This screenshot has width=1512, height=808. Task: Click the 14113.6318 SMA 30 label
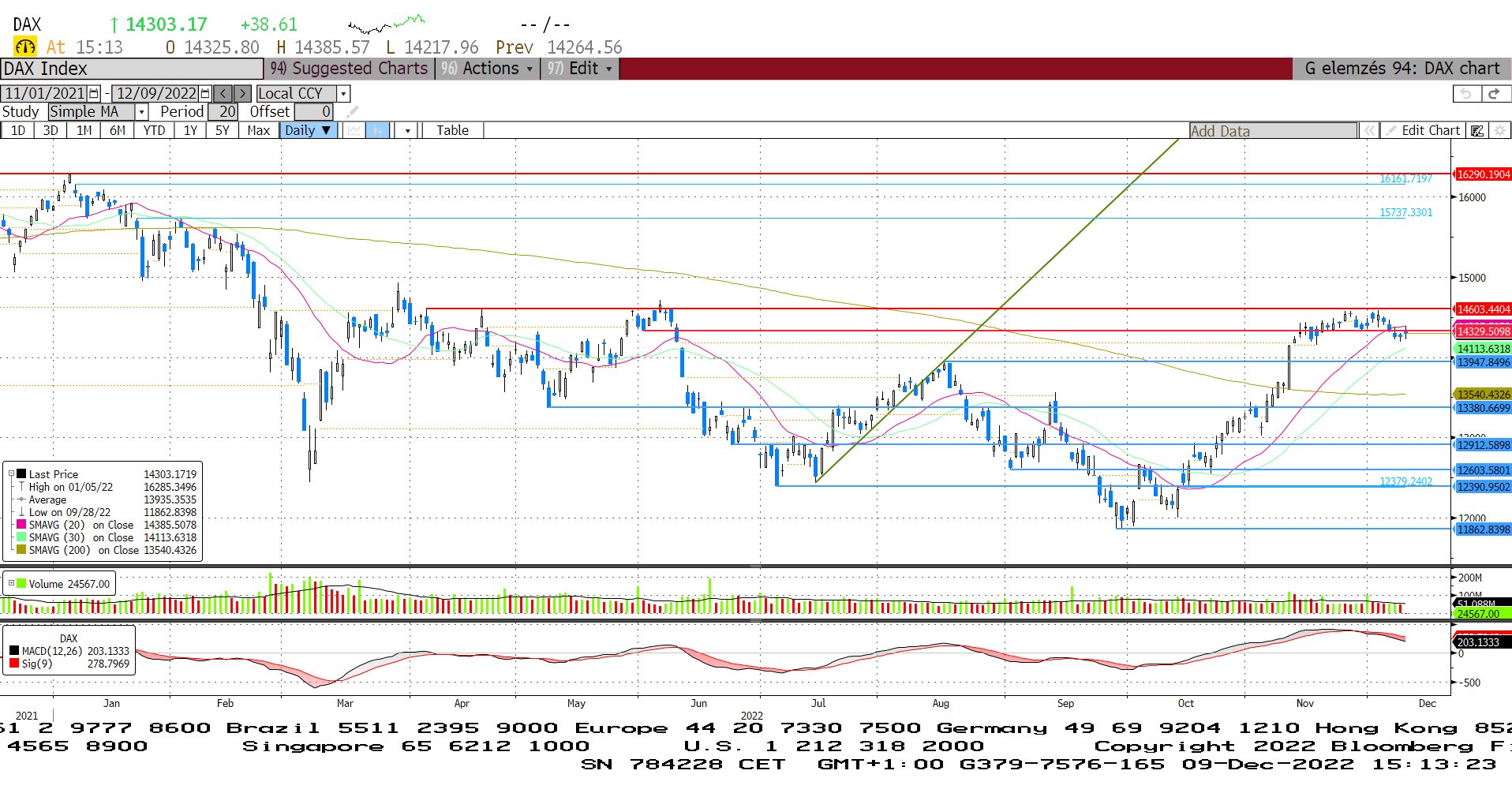pyautogui.click(x=1483, y=349)
